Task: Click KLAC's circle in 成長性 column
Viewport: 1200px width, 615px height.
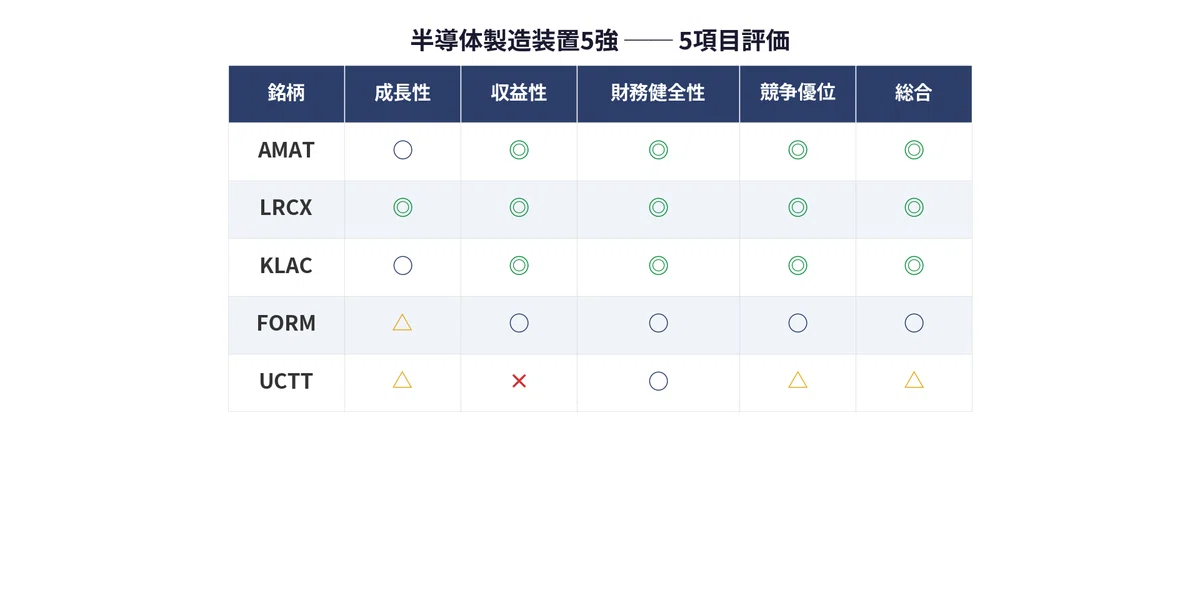Action: tap(402, 266)
